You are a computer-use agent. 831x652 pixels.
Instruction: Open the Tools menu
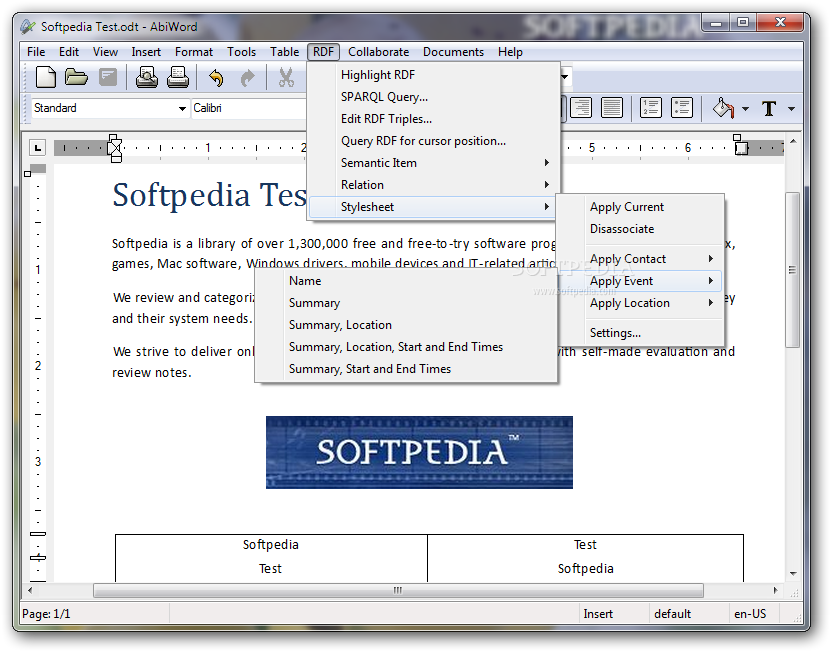pos(242,52)
